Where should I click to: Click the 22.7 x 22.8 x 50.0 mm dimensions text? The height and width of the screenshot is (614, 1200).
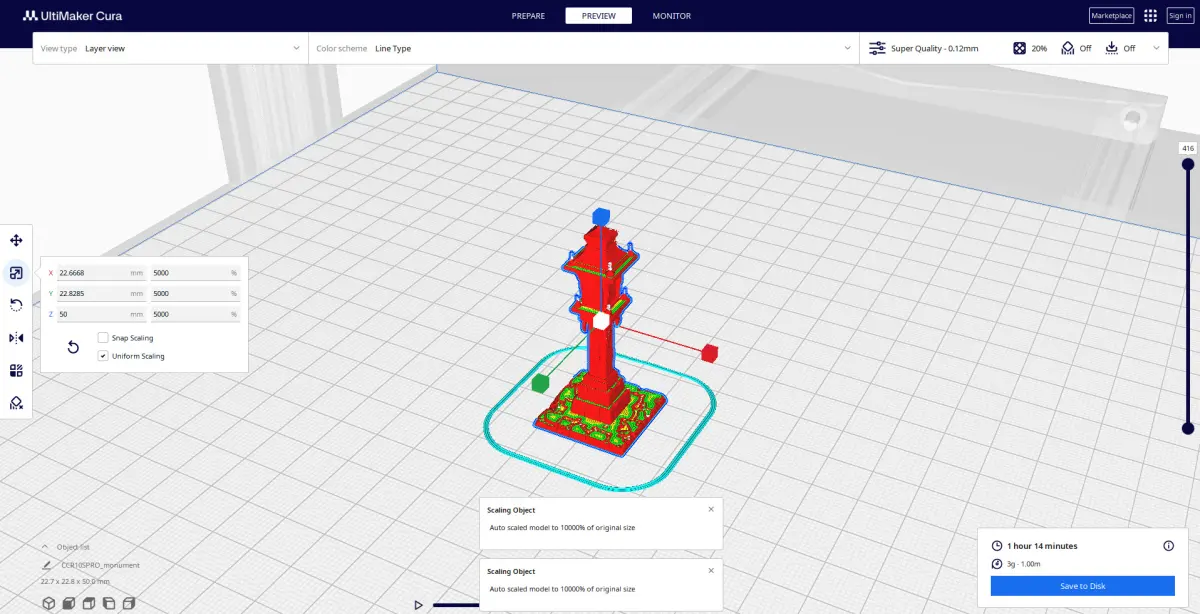pyautogui.click(x=75, y=581)
